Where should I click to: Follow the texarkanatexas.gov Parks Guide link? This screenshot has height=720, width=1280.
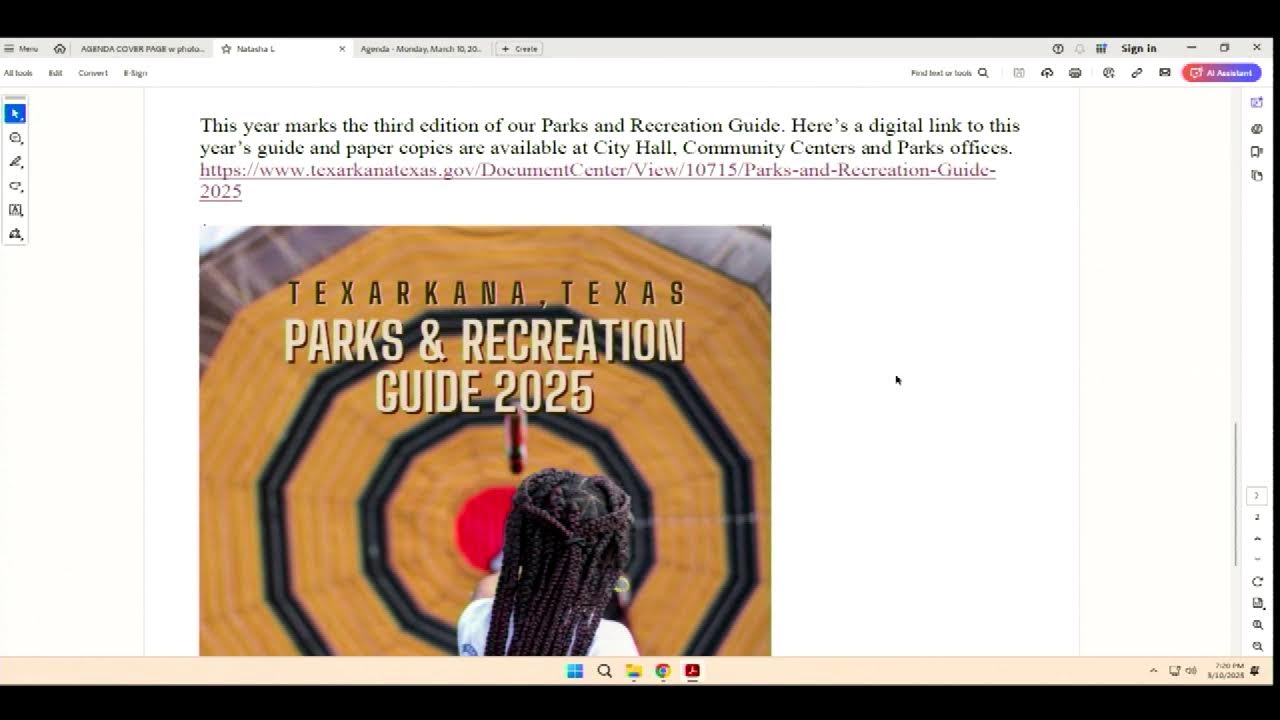tap(597, 180)
